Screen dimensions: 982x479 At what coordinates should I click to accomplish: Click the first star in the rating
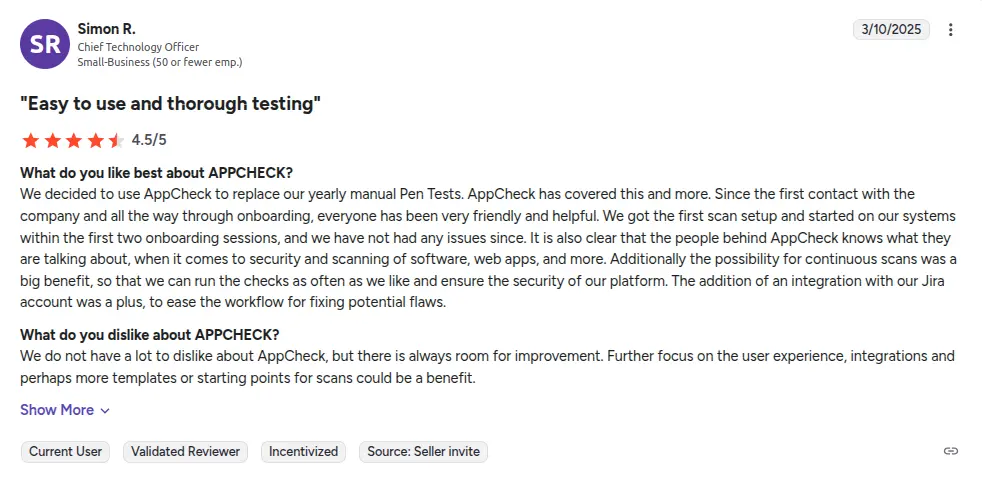(30, 140)
